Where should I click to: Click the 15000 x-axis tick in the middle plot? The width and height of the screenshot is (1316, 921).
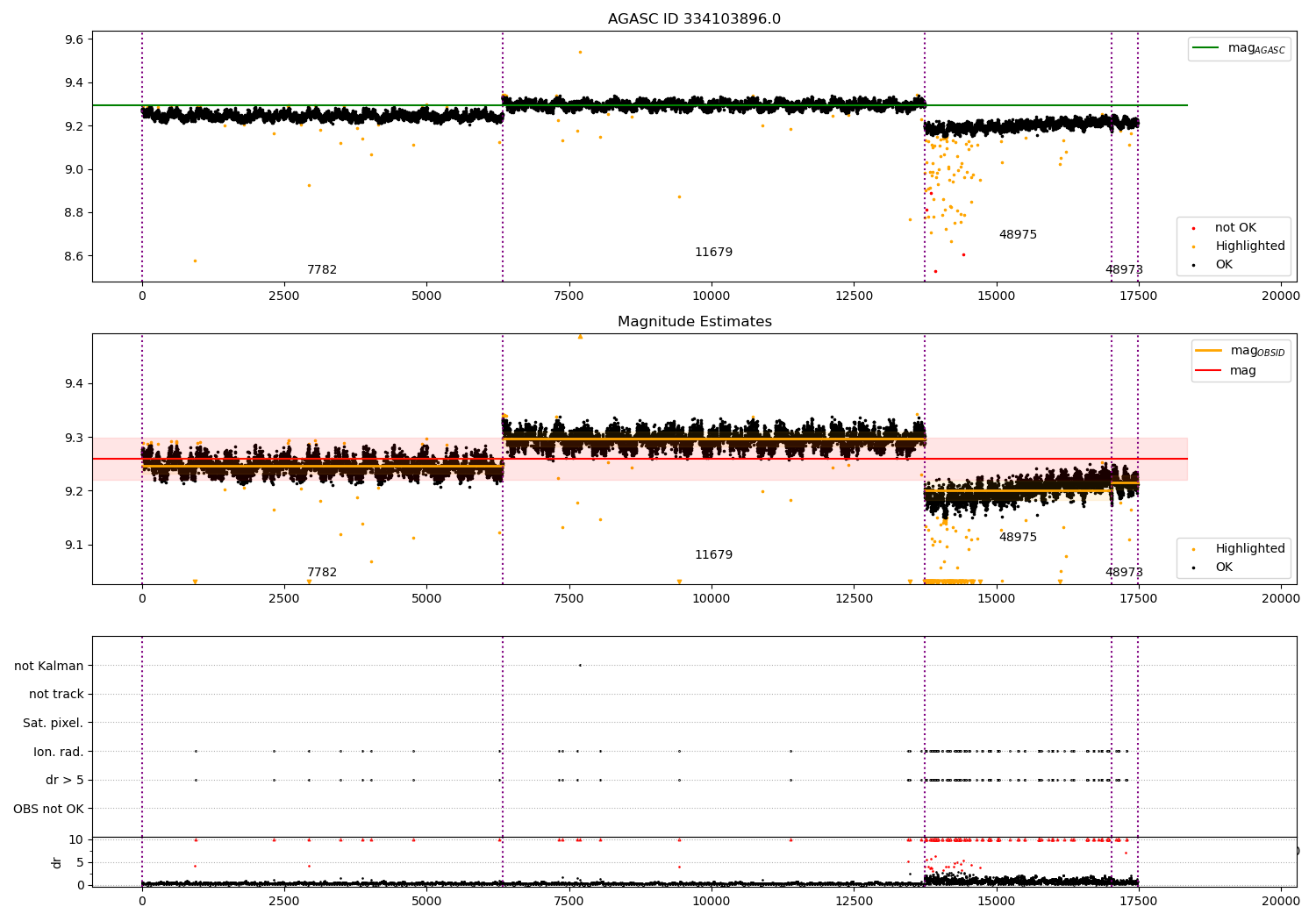[x=996, y=598]
